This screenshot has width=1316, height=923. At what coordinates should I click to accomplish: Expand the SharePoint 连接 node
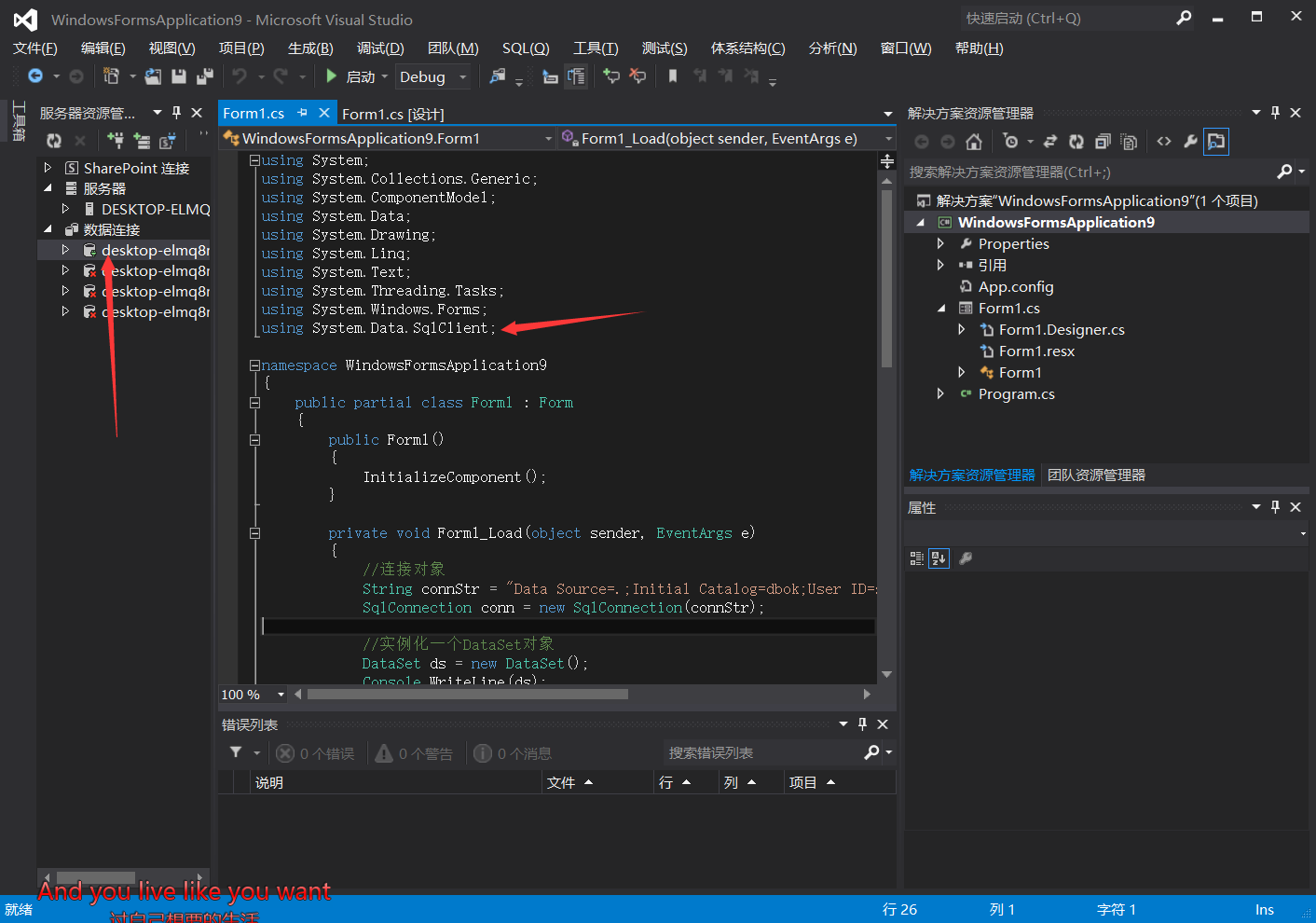pos(48,168)
